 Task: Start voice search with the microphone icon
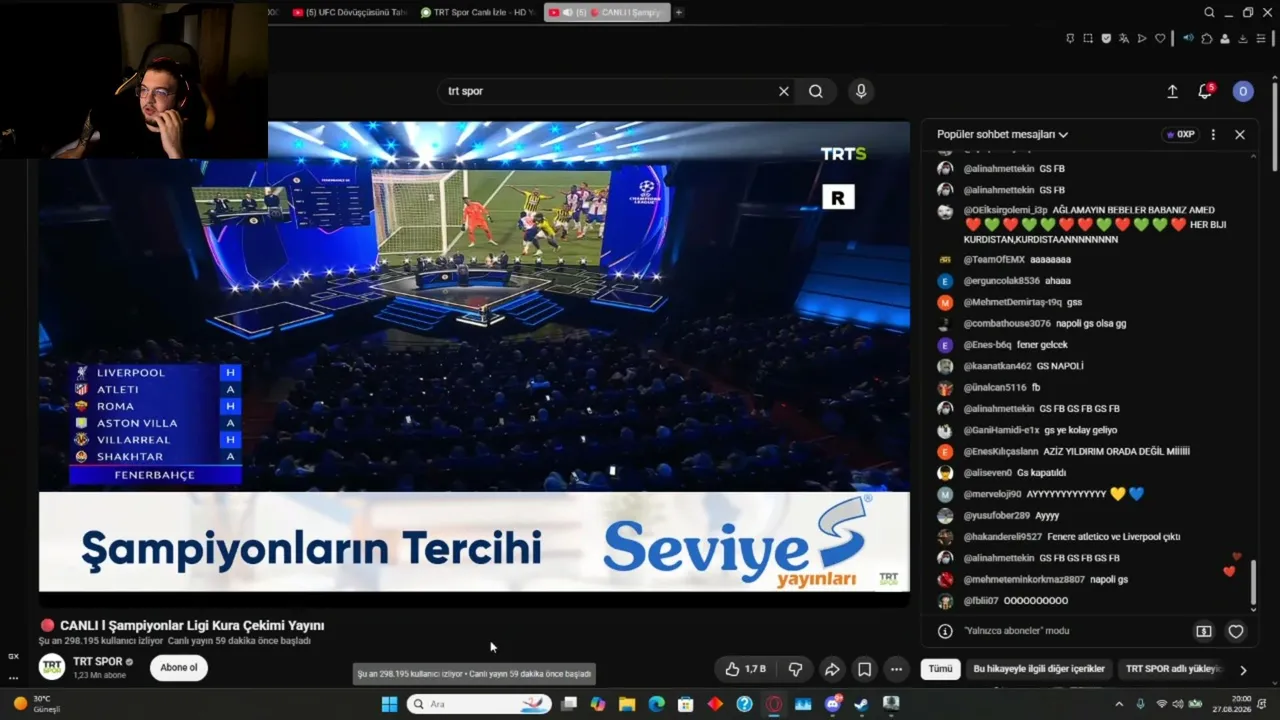coord(861,91)
